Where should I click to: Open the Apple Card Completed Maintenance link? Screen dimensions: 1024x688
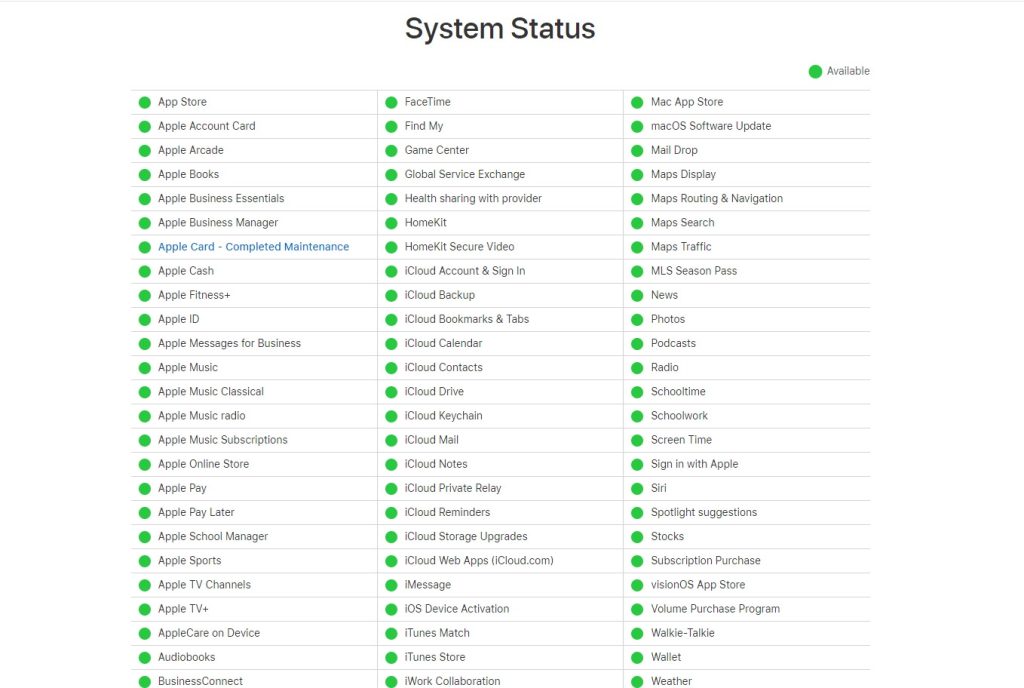pos(253,247)
